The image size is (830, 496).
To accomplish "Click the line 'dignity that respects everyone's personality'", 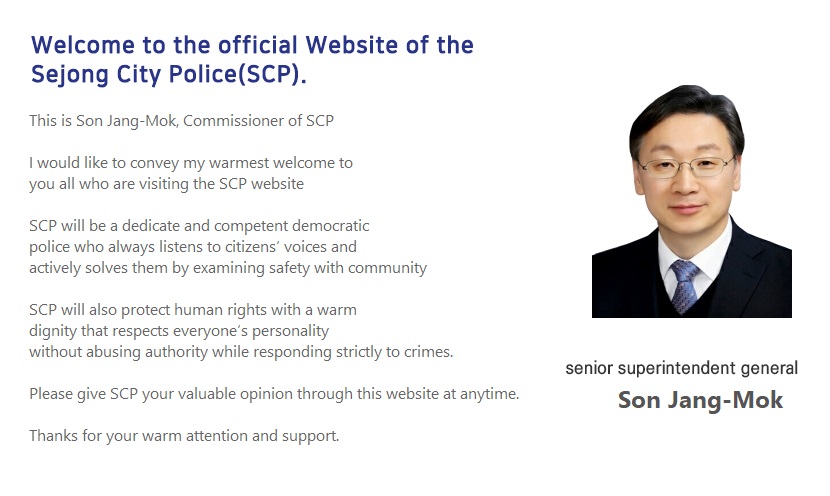I will tap(179, 331).
